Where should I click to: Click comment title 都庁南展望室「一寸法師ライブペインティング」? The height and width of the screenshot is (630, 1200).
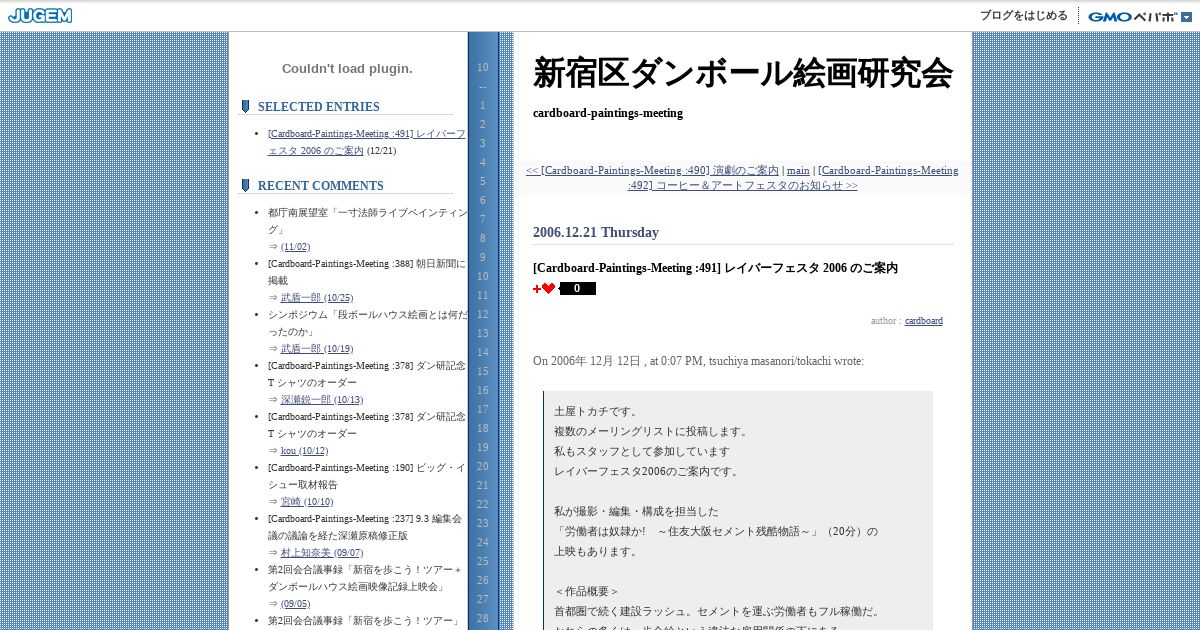point(367,221)
